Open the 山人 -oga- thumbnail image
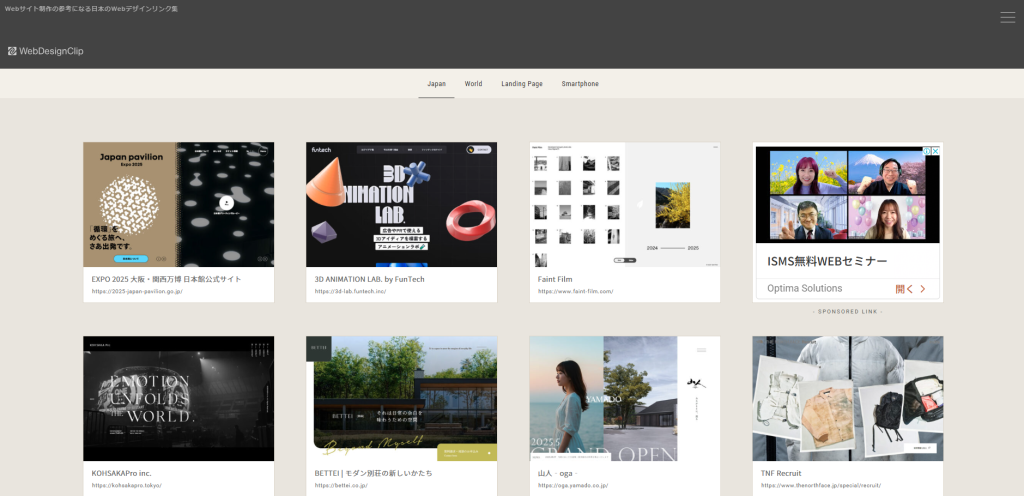 point(624,398)
